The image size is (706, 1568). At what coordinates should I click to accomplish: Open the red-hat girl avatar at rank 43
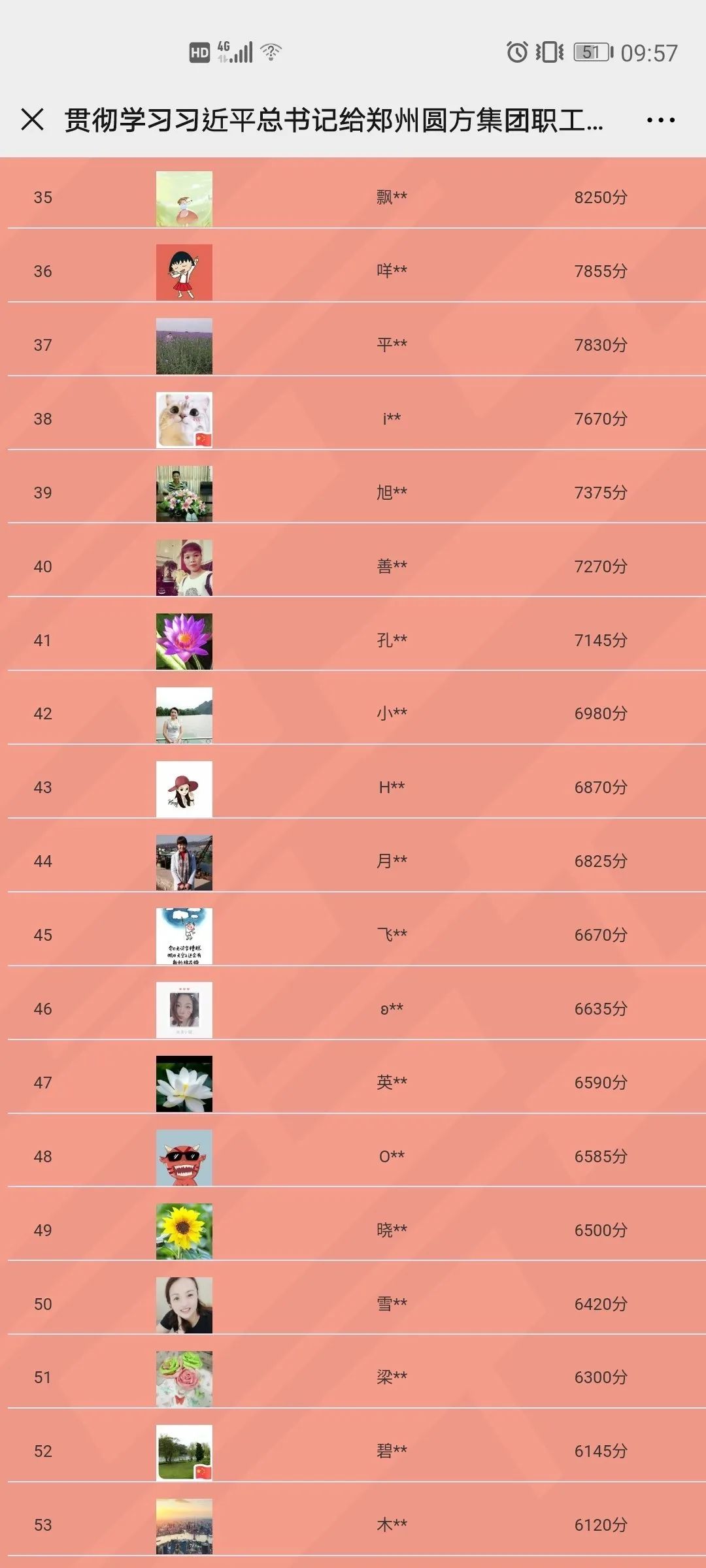[x=184, y=789]
